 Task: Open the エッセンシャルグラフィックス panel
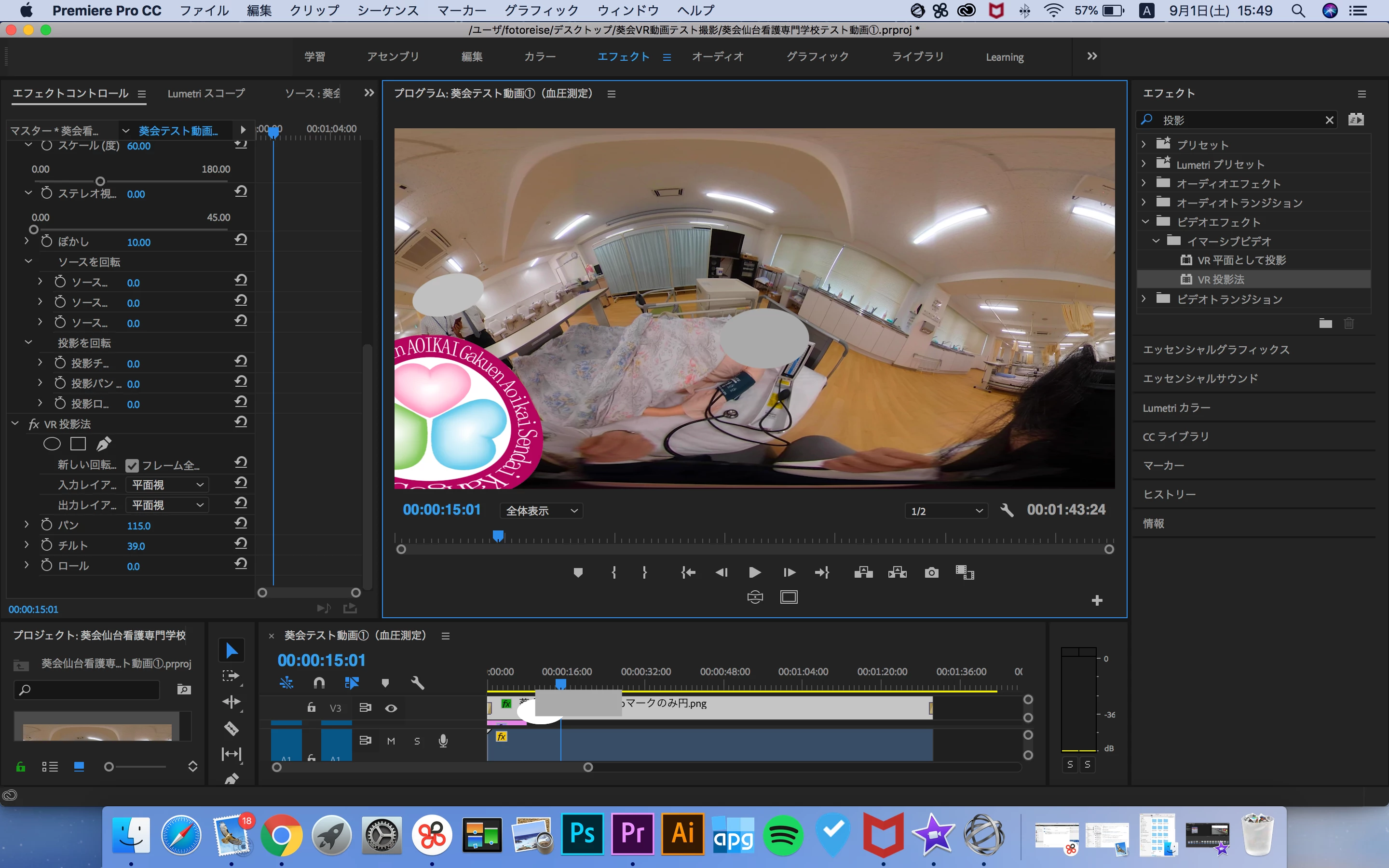(1216, 350)
